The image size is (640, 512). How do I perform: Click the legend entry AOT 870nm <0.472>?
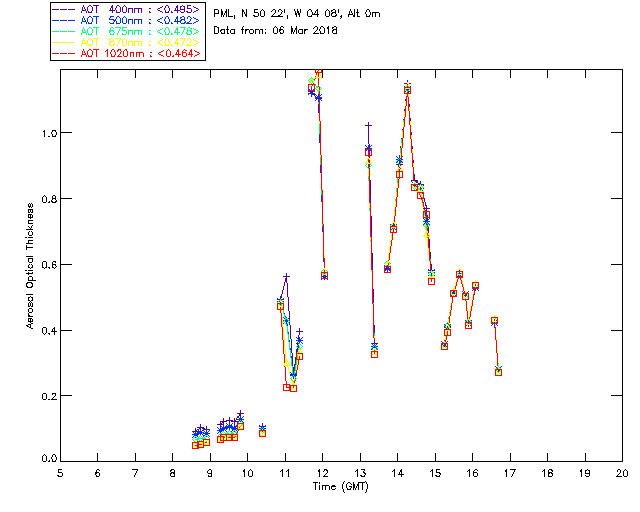(x=127, y=42)
